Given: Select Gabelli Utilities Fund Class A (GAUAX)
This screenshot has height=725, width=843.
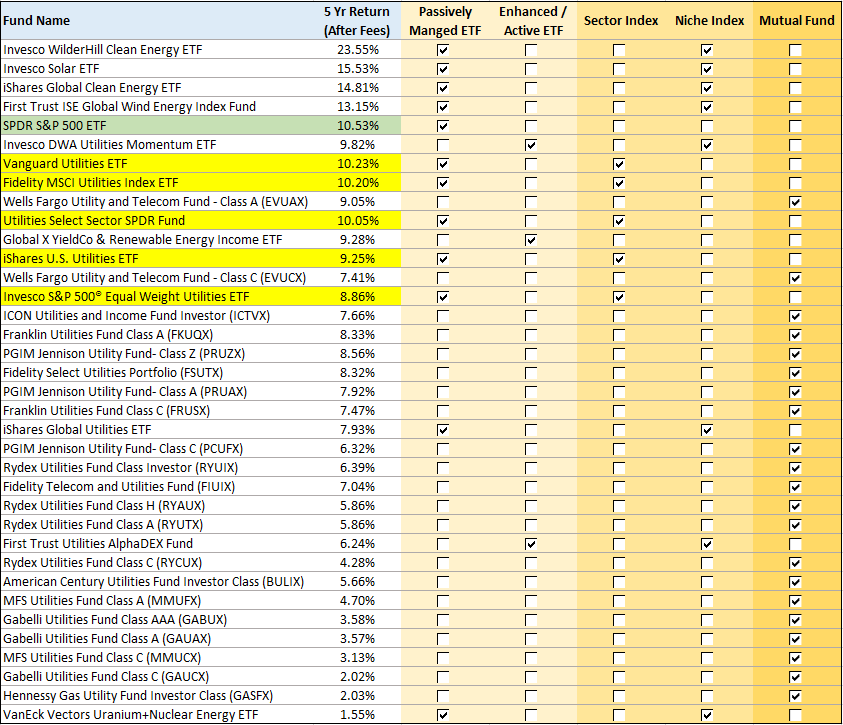Looking at the screenshot, I should pos(158,638).
